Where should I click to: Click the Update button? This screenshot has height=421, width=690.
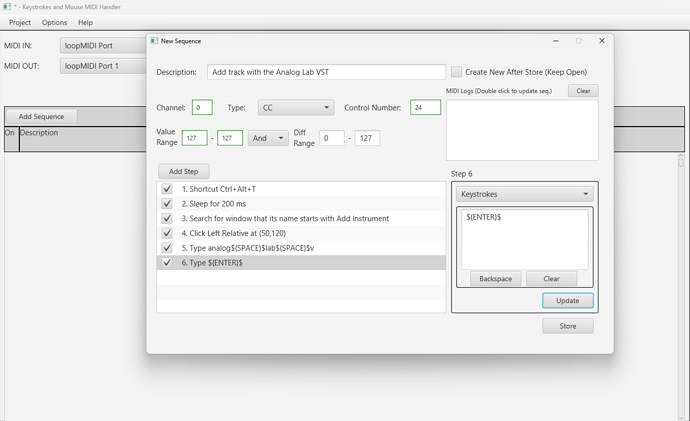point(568,300)
